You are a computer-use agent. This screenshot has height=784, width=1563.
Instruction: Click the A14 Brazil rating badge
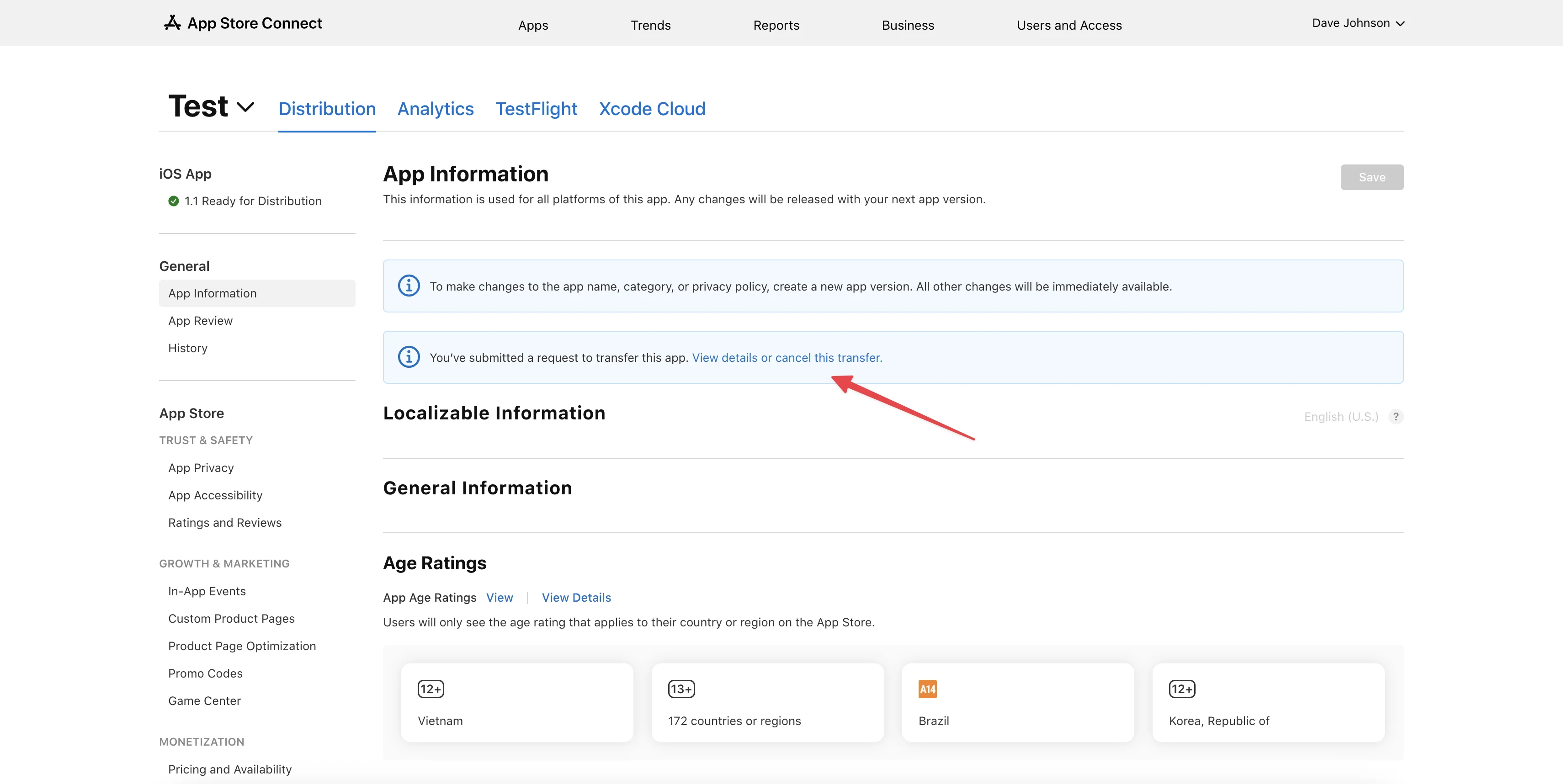[x=927, y=689]
